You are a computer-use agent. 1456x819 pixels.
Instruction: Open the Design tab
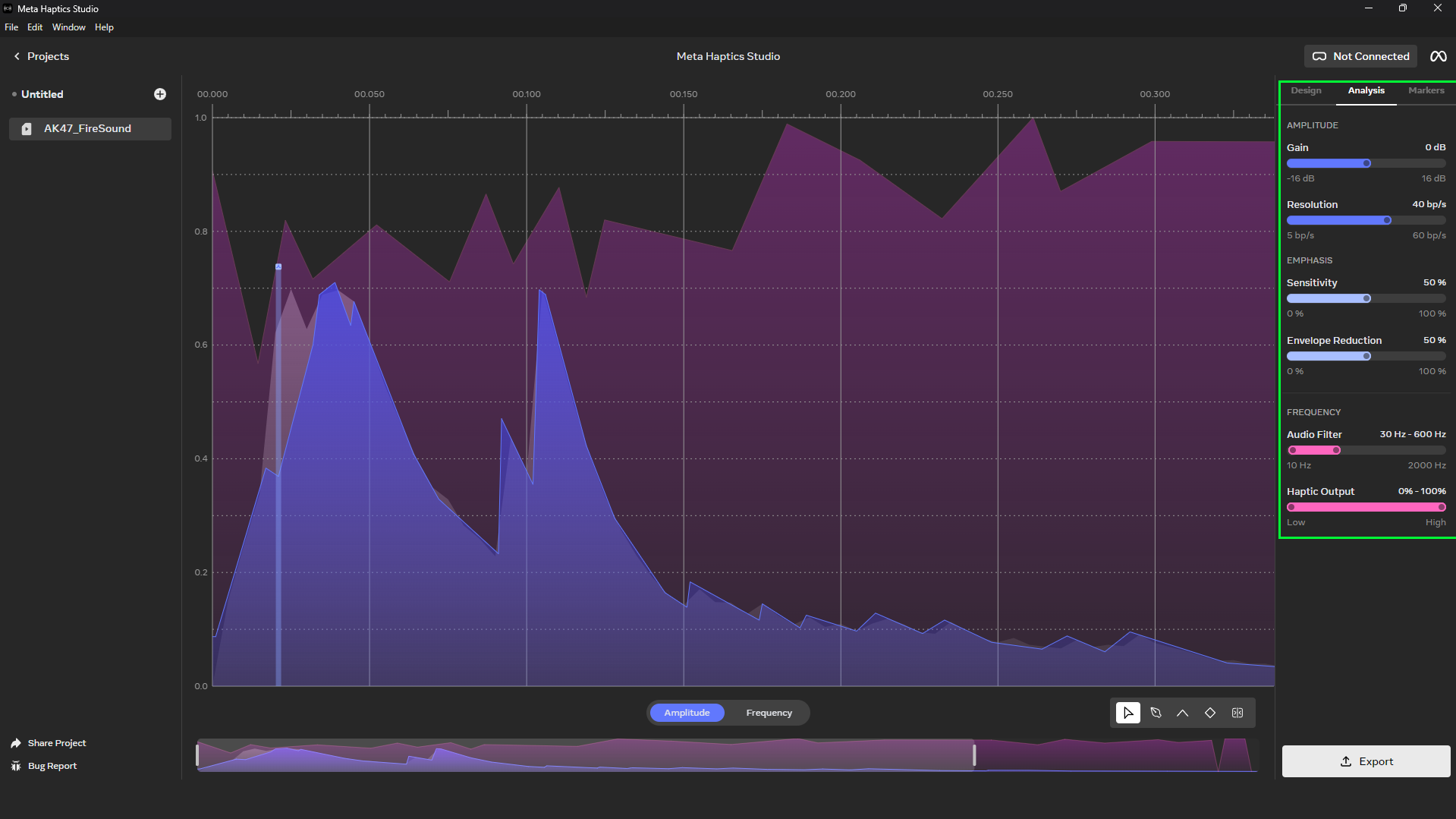click(1306, 90)
